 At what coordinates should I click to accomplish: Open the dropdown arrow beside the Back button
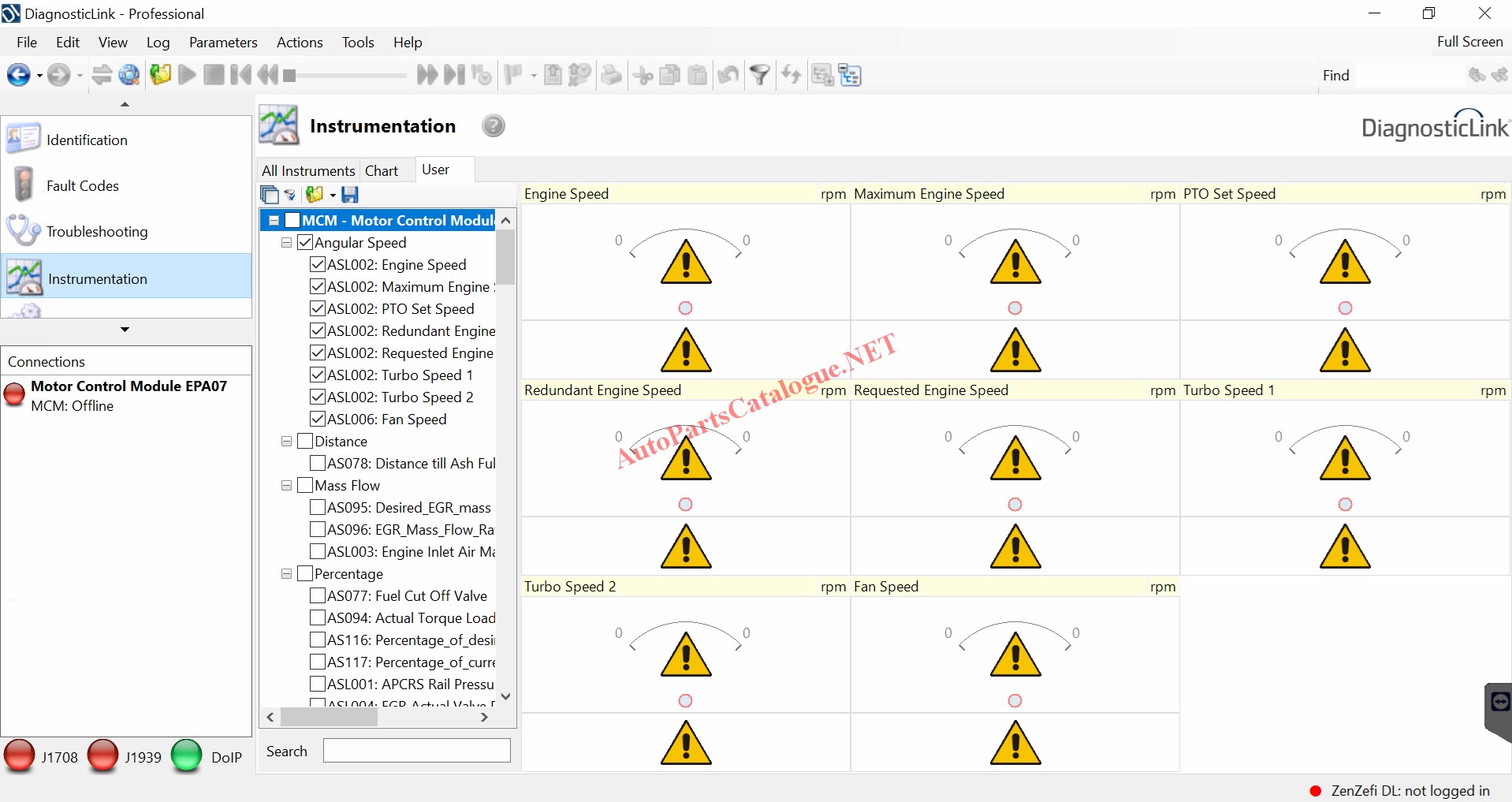pyautogui.click(x=39, y=76)
